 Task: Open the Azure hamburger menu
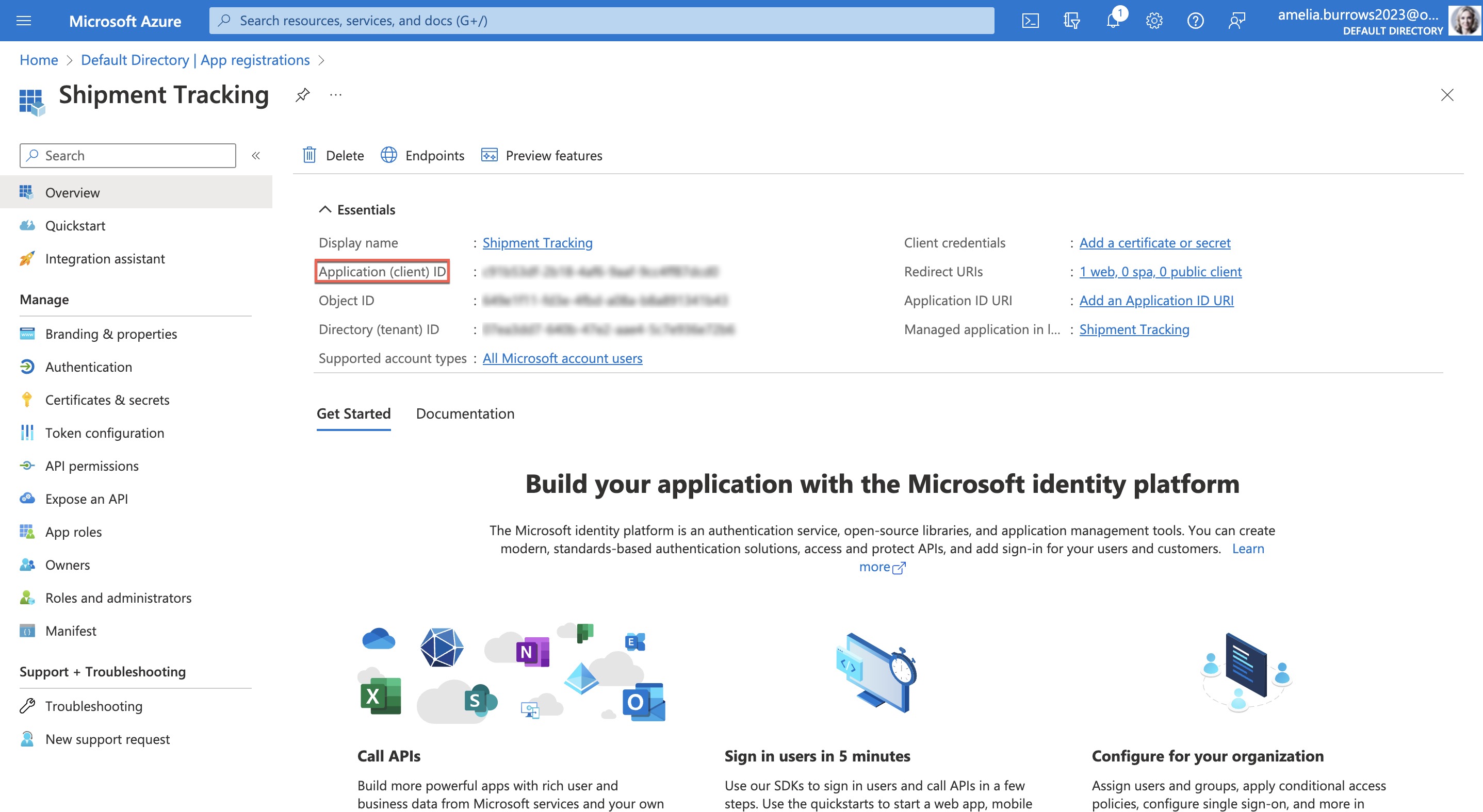click(x=23, y=20)
